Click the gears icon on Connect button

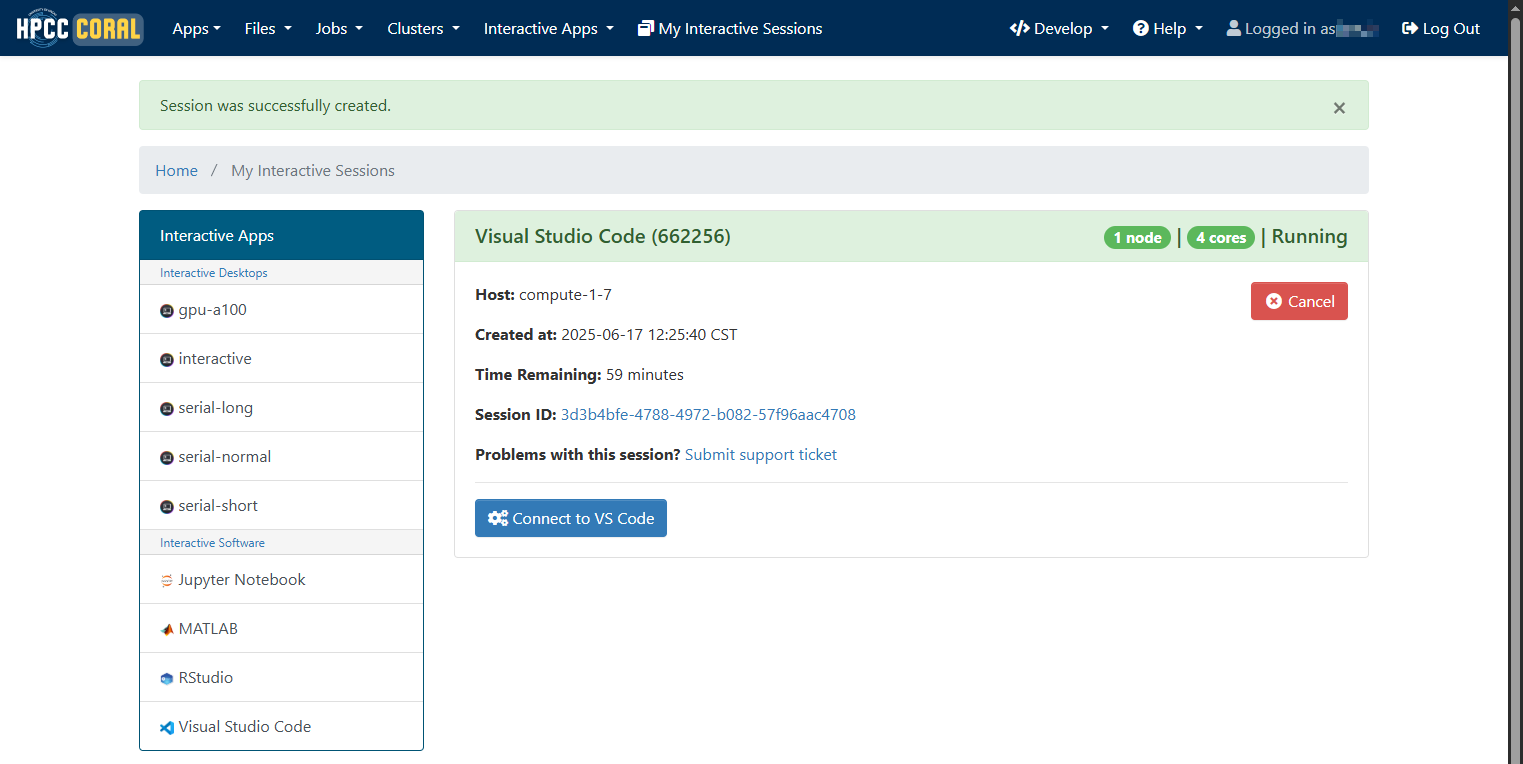point(498,518)
